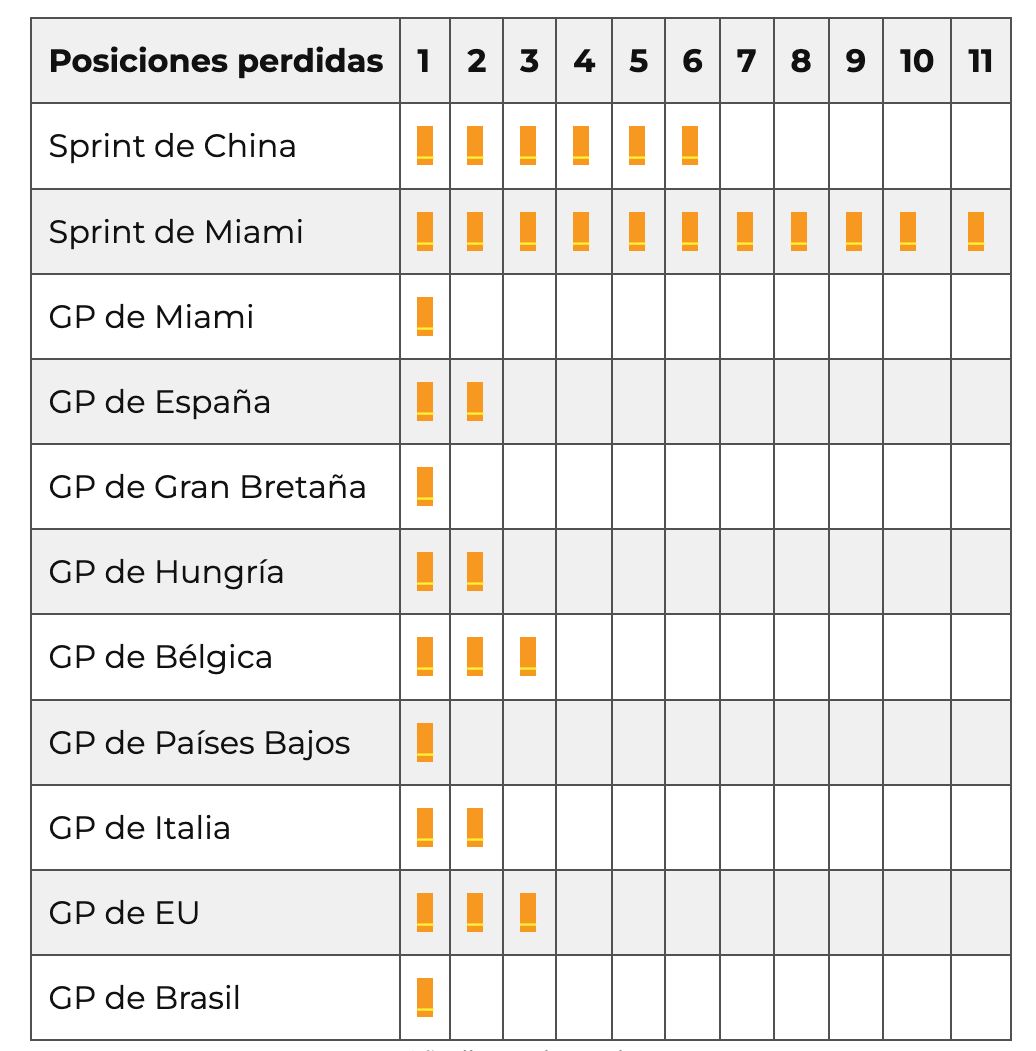This screenshot has width=1036, height=1051.
Task: Click orange marker in GP de Bélgica column 3
Action: click(528, 656)
